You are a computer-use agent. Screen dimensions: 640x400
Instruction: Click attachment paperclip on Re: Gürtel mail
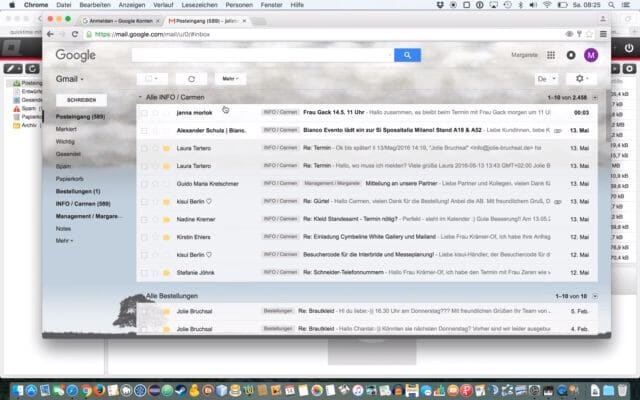tap(558, 202)
